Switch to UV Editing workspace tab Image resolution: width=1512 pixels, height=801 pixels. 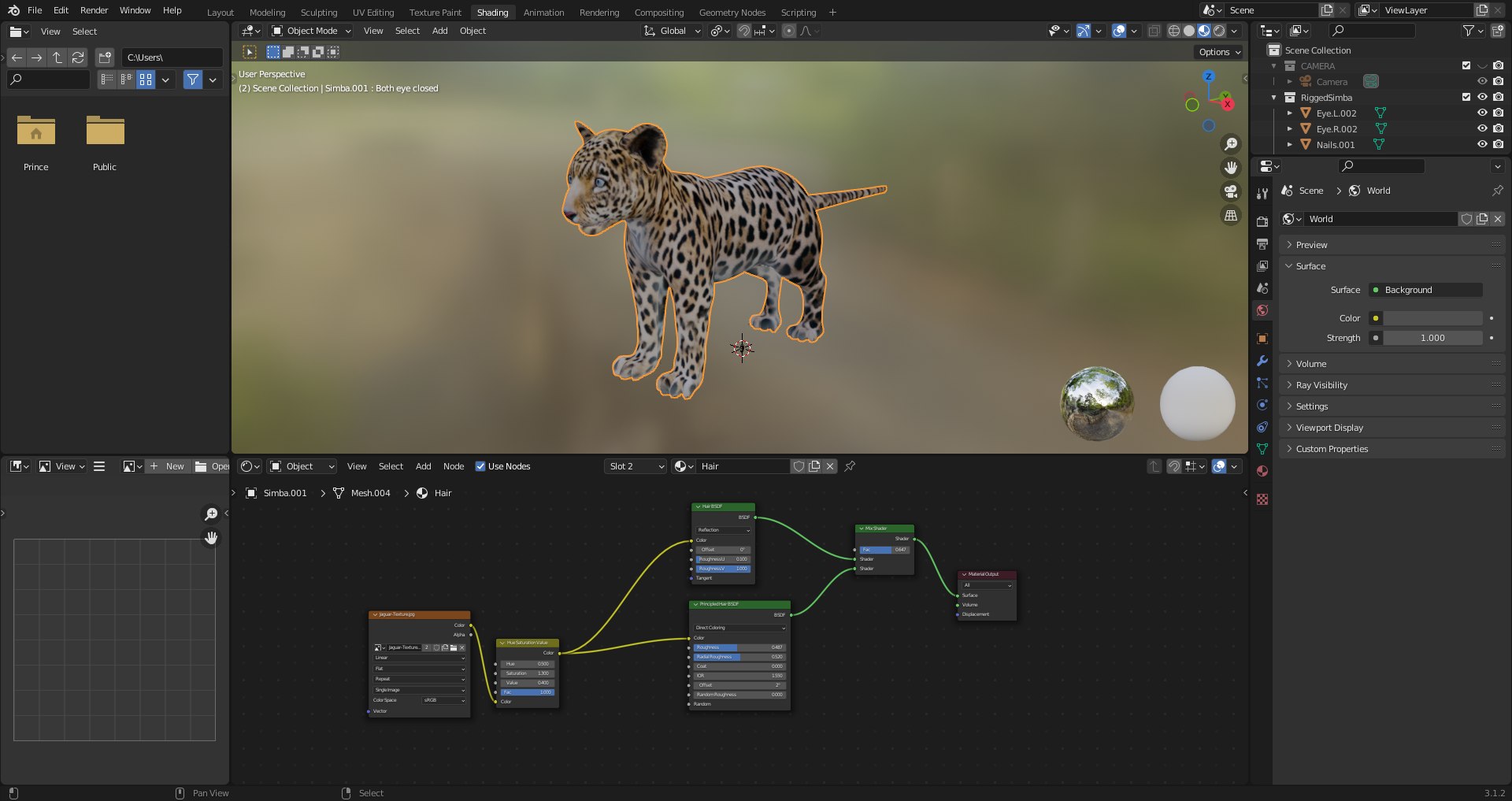[x=373, y=13]
